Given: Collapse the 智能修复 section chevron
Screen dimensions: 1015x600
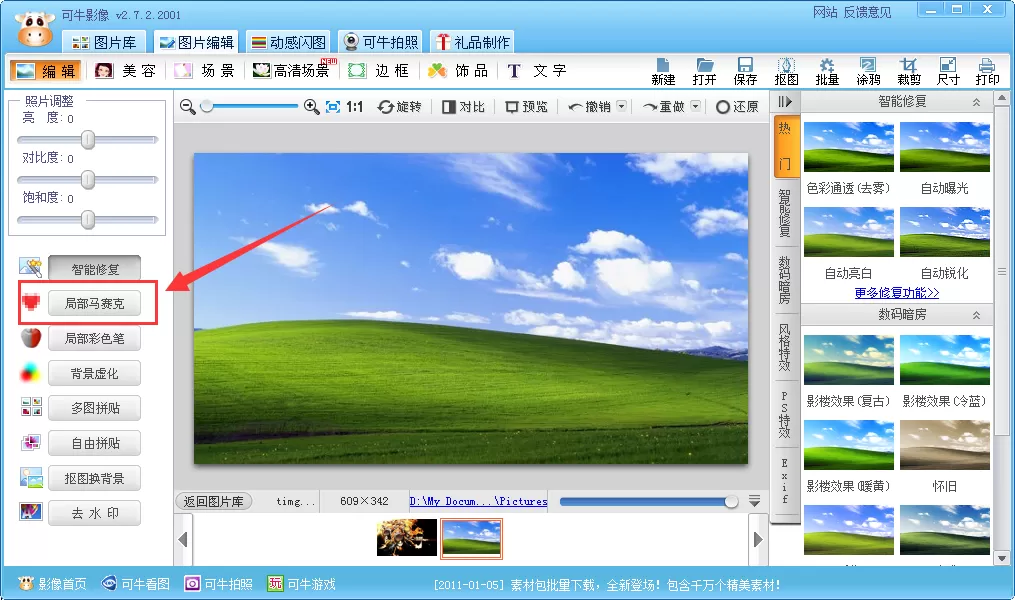Looking at the screenshot, I should point(976,102).
